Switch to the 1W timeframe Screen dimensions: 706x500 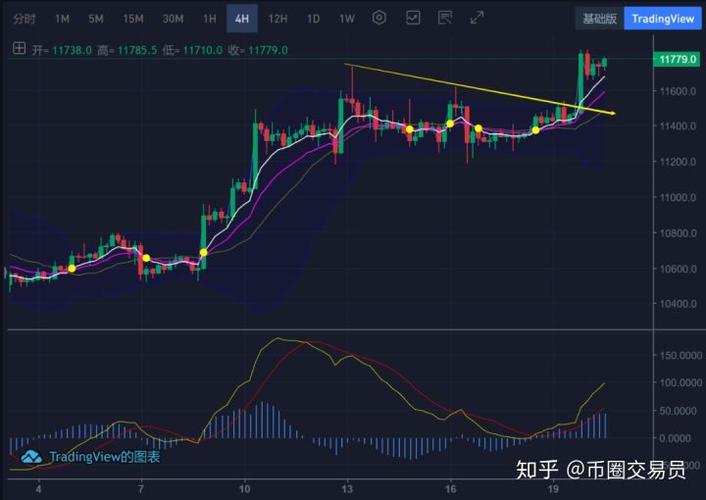coord(347,19)
